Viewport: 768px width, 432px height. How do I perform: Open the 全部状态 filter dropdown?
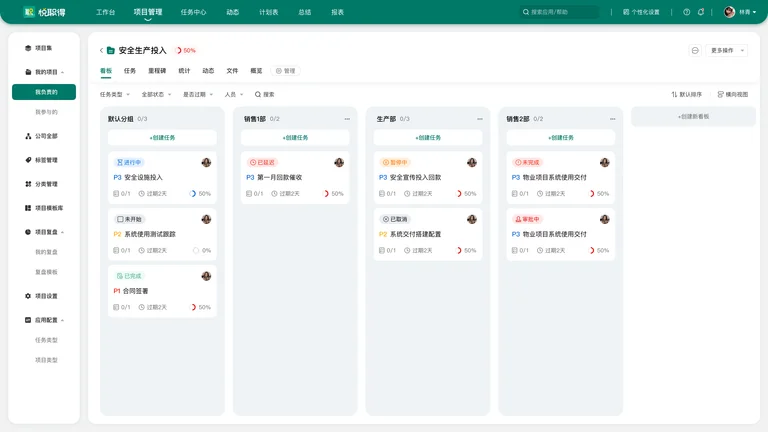tap(157, 95)
